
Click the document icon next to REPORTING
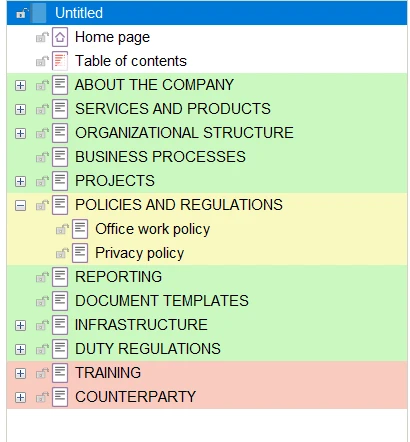[60, 277]
